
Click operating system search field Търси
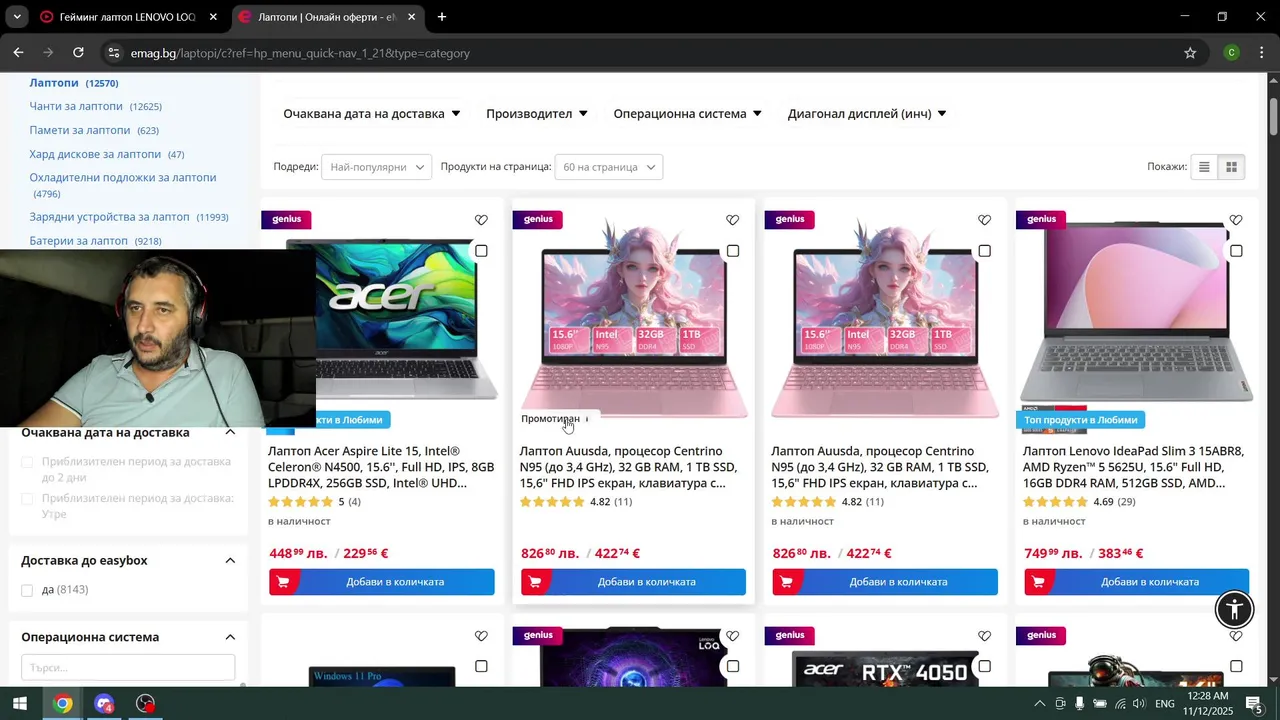point(128,667)
